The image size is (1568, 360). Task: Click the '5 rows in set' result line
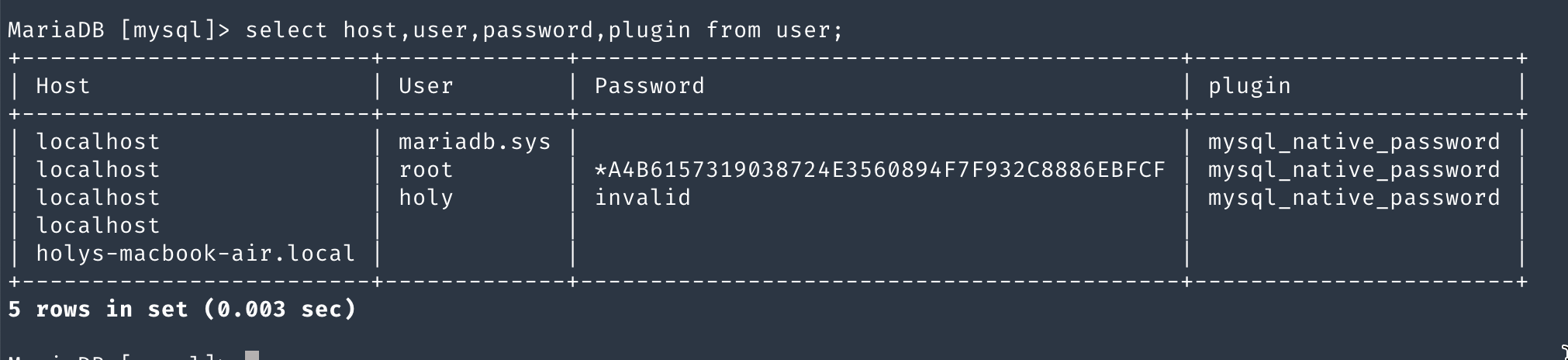(181, 310)
